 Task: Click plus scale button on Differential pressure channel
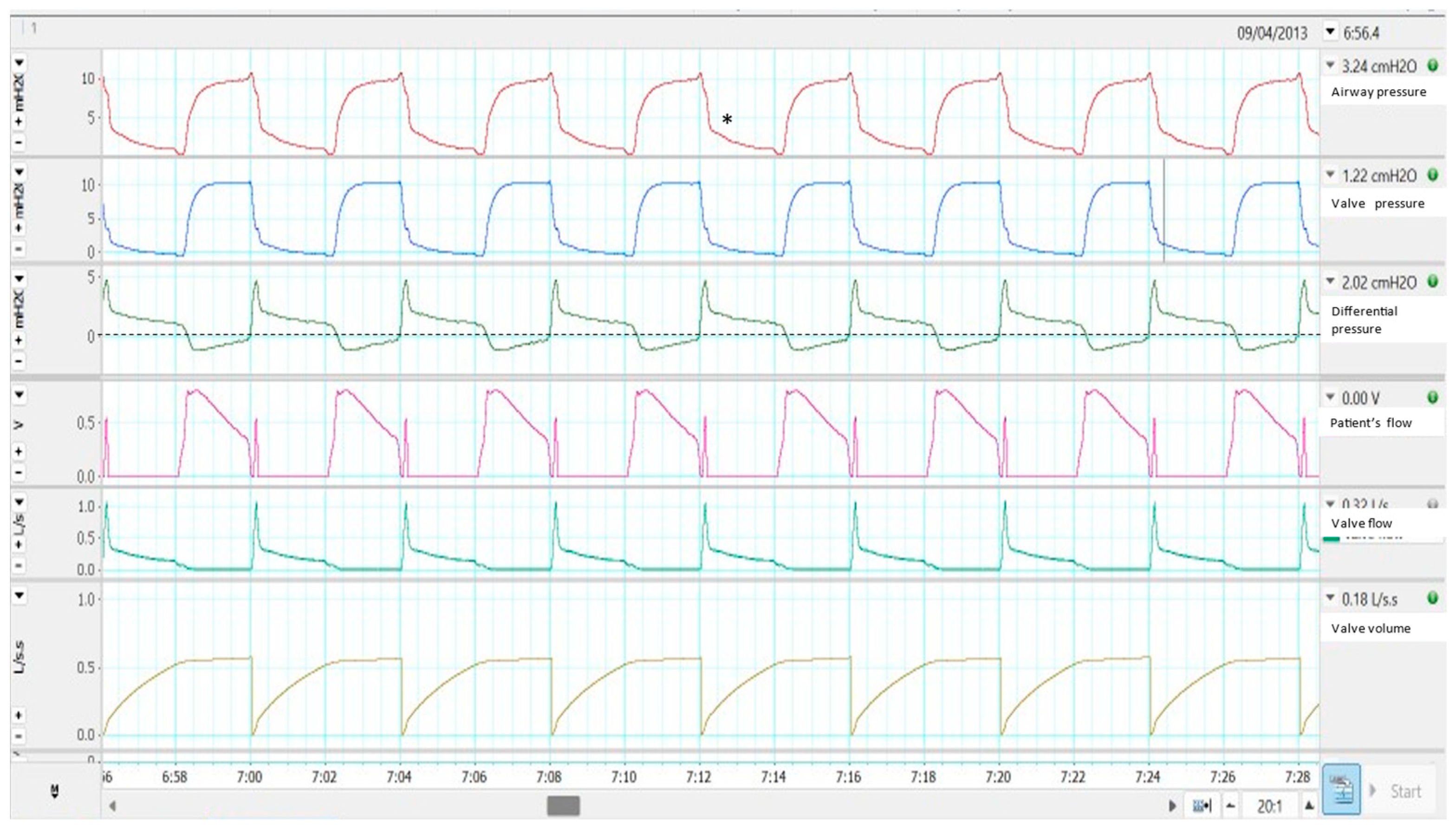tap(19, 340)
